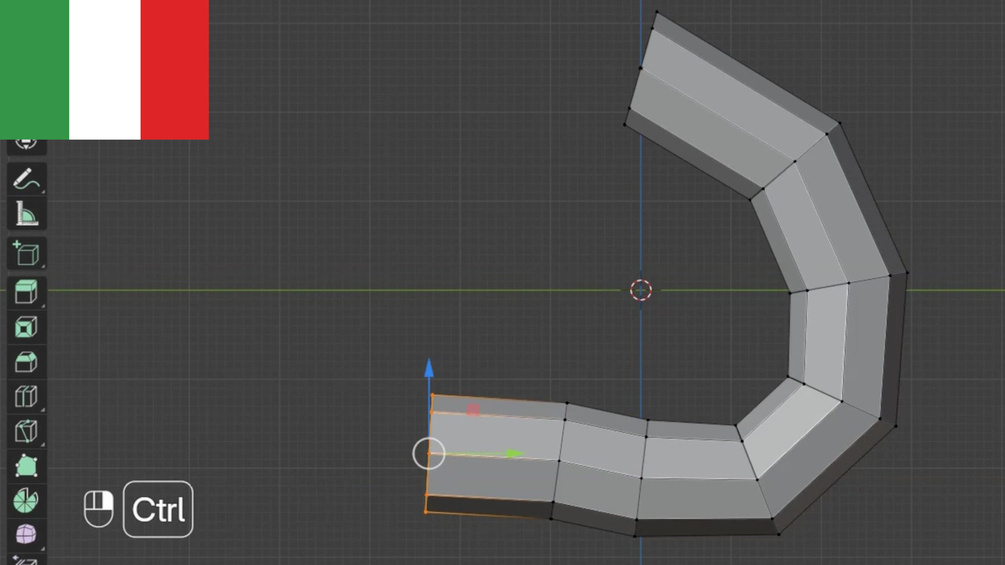Select the Smooth vertices tool
This screenshot has width=1005, height=565.
coord(26,534)
